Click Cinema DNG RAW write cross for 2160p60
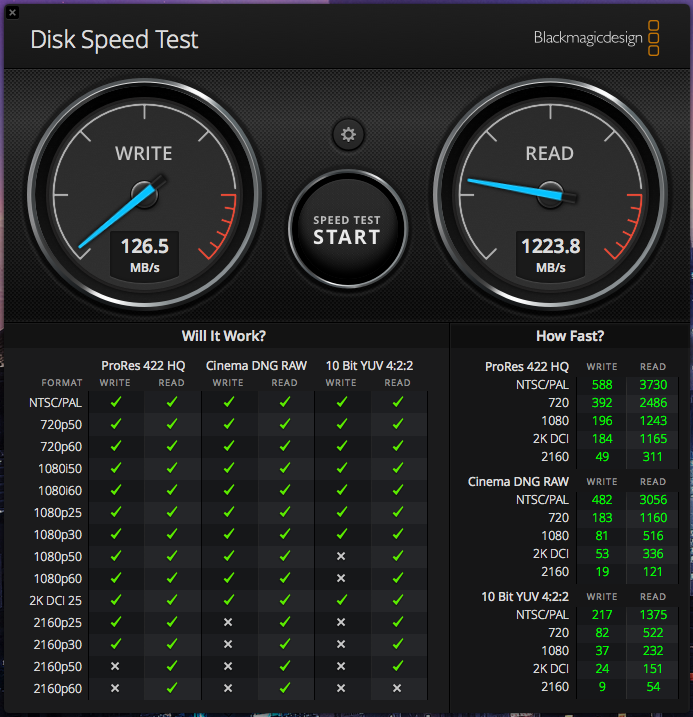 click(228, 688)
